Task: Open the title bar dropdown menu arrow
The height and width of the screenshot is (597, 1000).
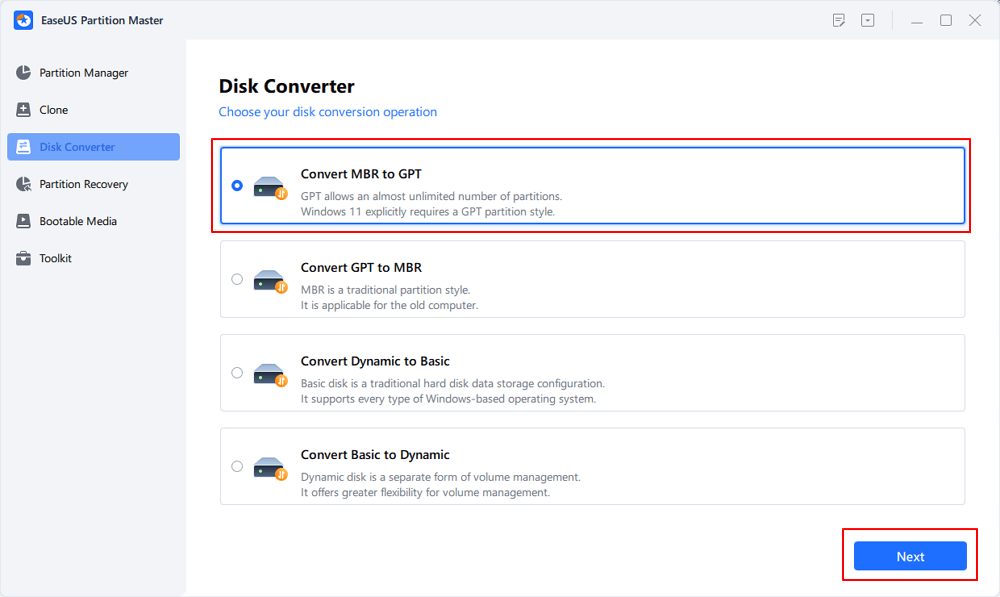Action: click(x=868, y=20)
